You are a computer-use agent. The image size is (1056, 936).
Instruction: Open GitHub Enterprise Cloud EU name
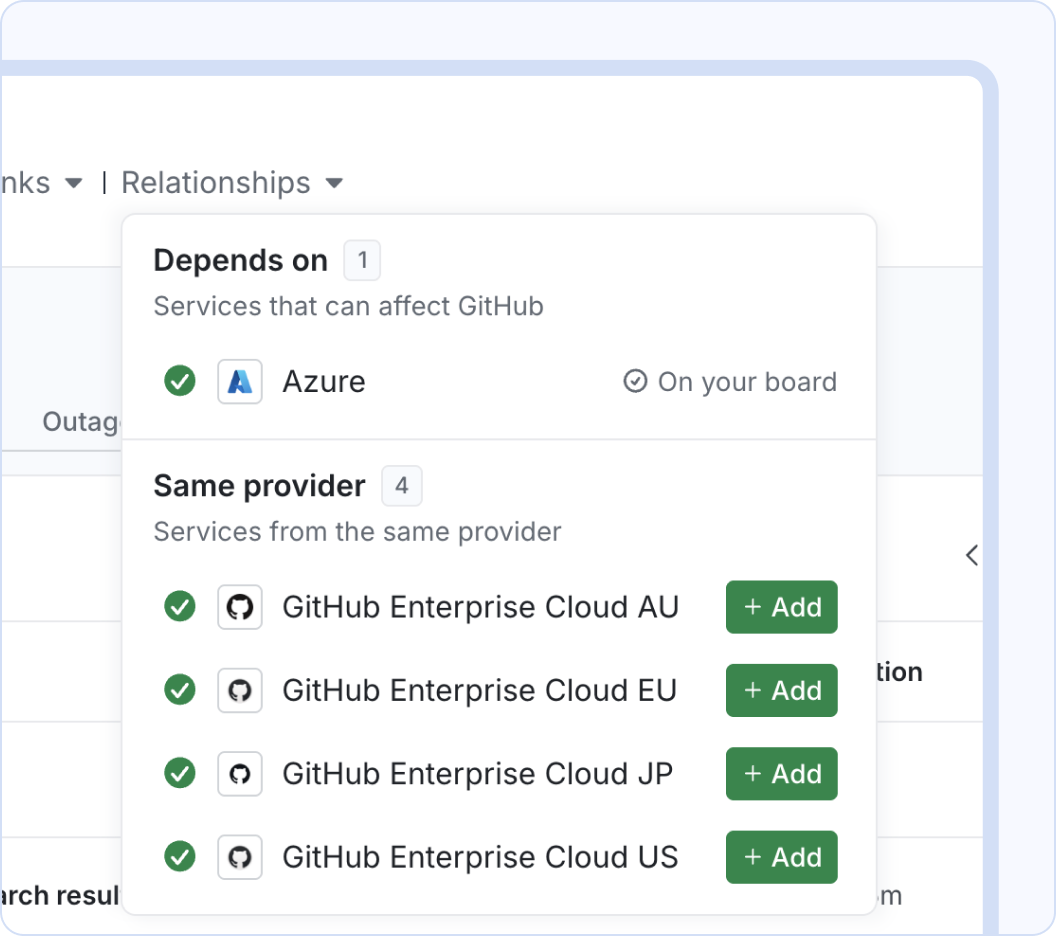click(480, 690)
